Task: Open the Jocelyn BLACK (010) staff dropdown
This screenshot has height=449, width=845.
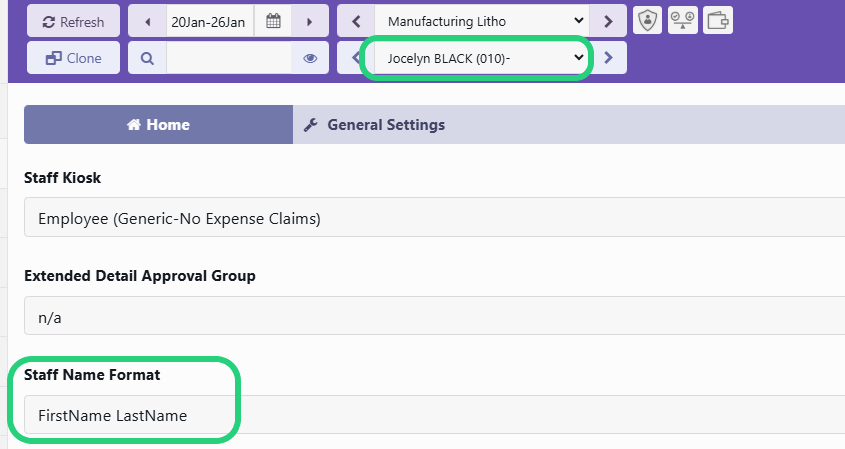Action: click(x=482, y=58)
